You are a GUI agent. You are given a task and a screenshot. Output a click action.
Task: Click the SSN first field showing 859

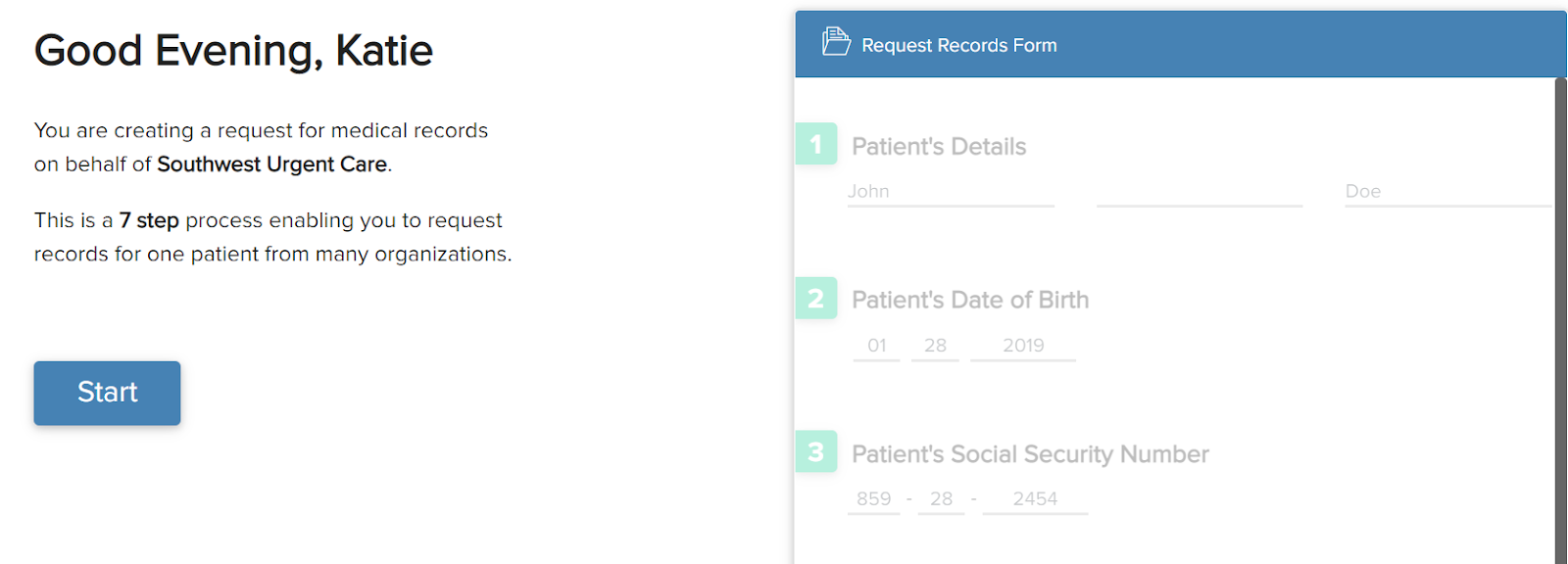click(x=873, y=499)
